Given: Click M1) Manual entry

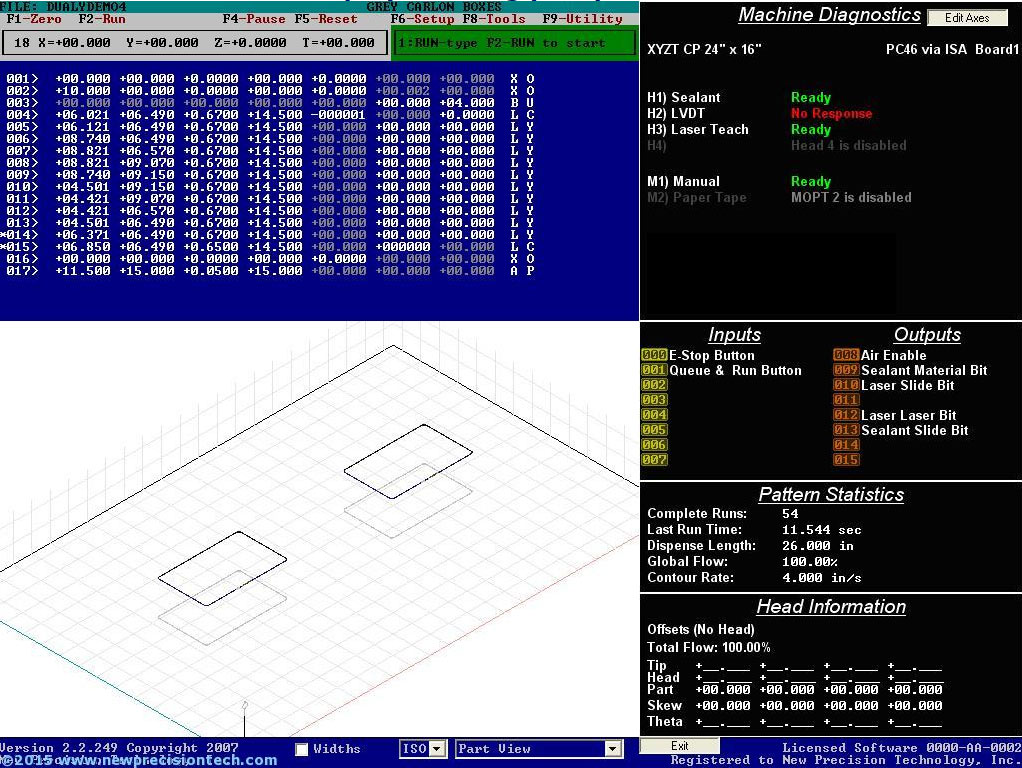Looking at the screenshot, I should (683, 181).
